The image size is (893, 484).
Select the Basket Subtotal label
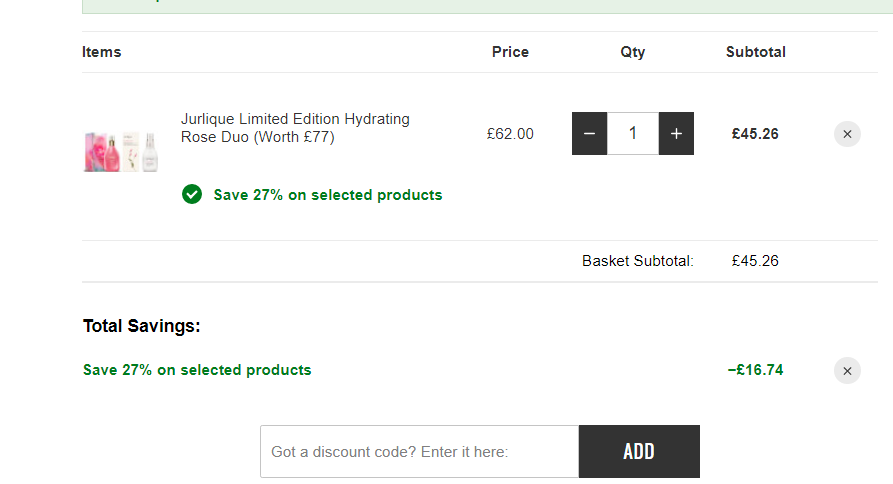638,261
